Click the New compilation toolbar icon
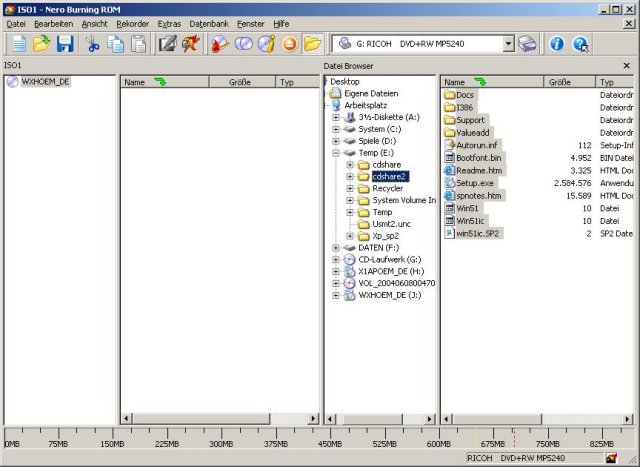640x467 pixels. point(19,44)
